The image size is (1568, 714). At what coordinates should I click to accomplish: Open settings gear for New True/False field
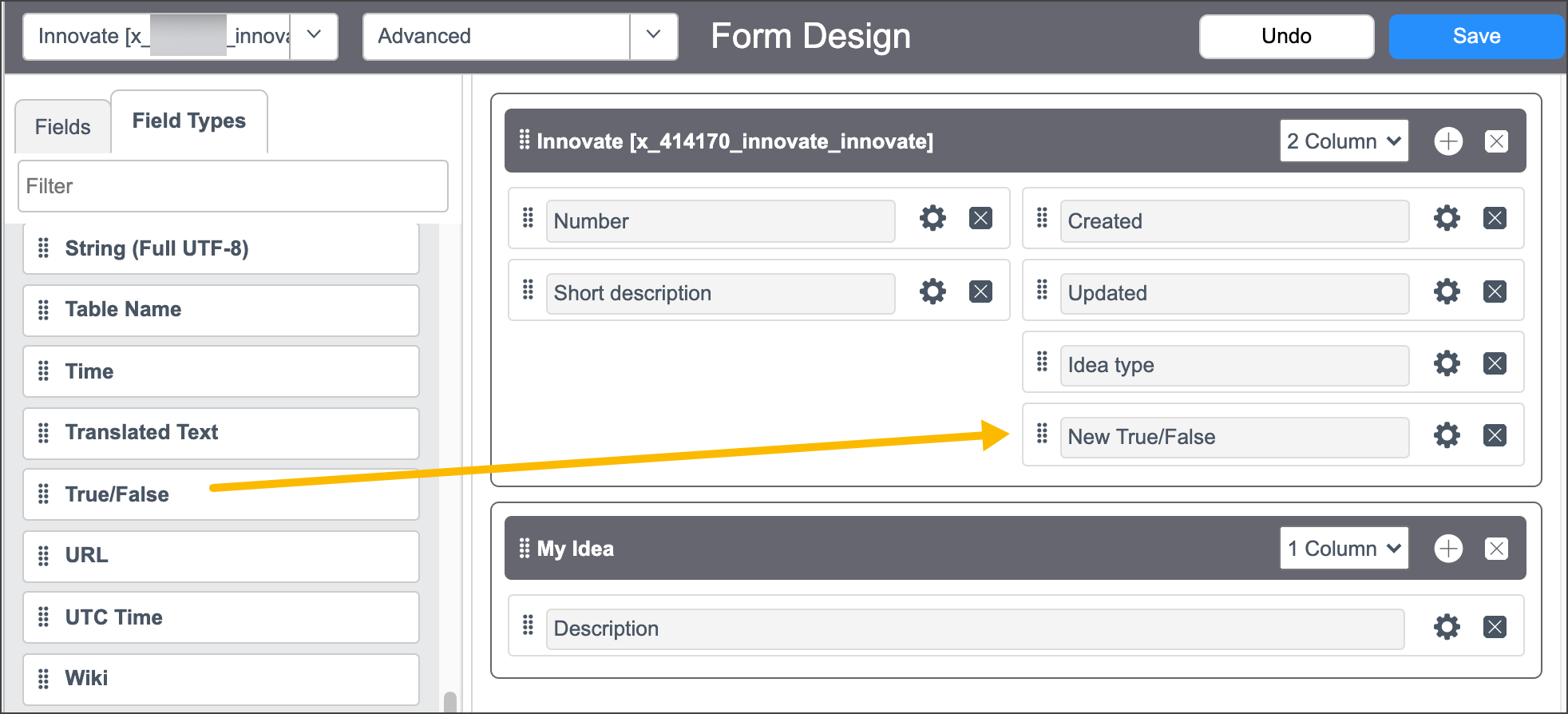1447,435
